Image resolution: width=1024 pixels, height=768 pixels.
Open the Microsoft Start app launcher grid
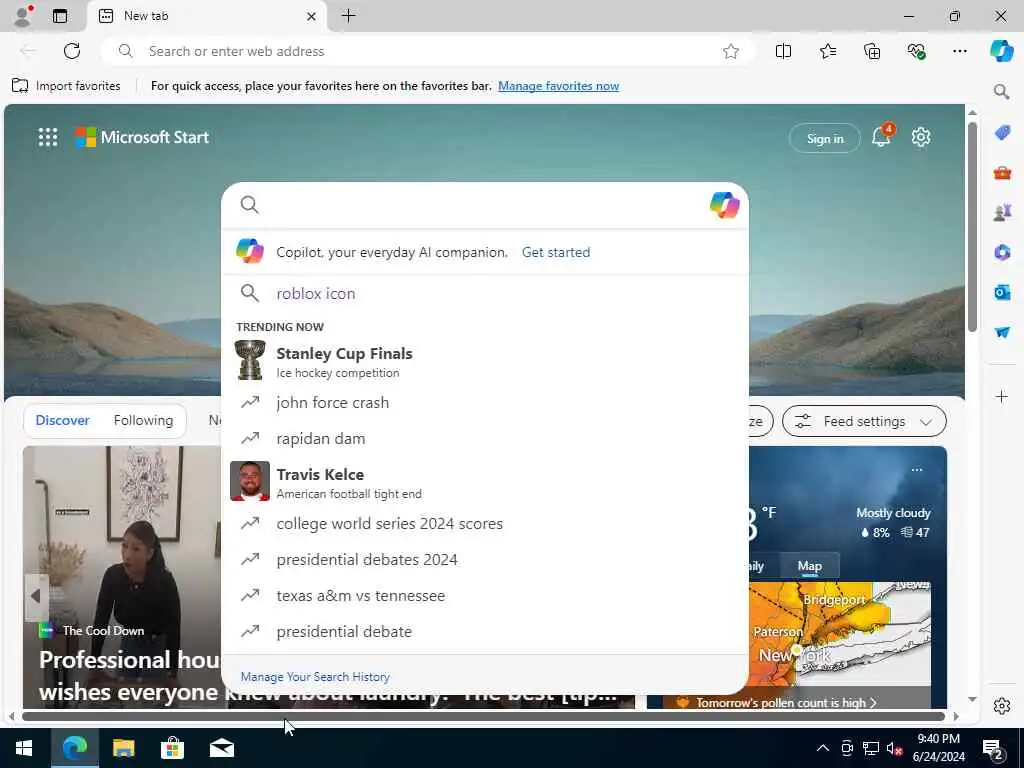click(x=48, y=137)
